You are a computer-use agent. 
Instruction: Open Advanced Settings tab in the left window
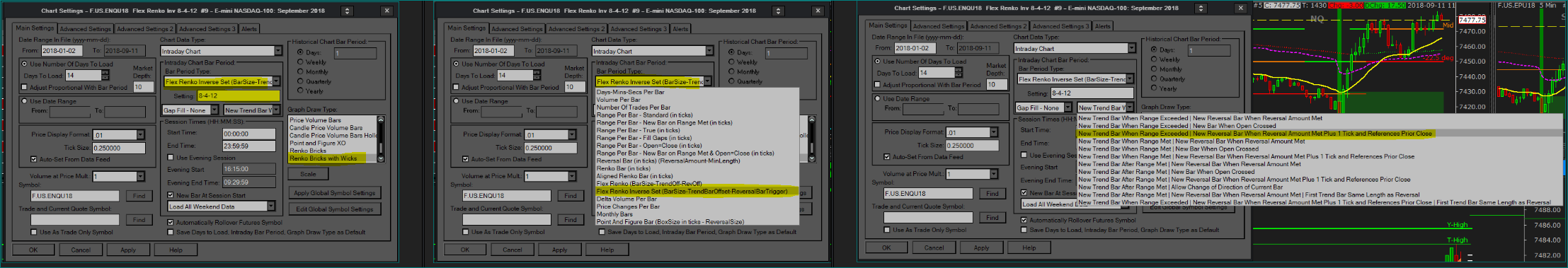pos(85,29)
